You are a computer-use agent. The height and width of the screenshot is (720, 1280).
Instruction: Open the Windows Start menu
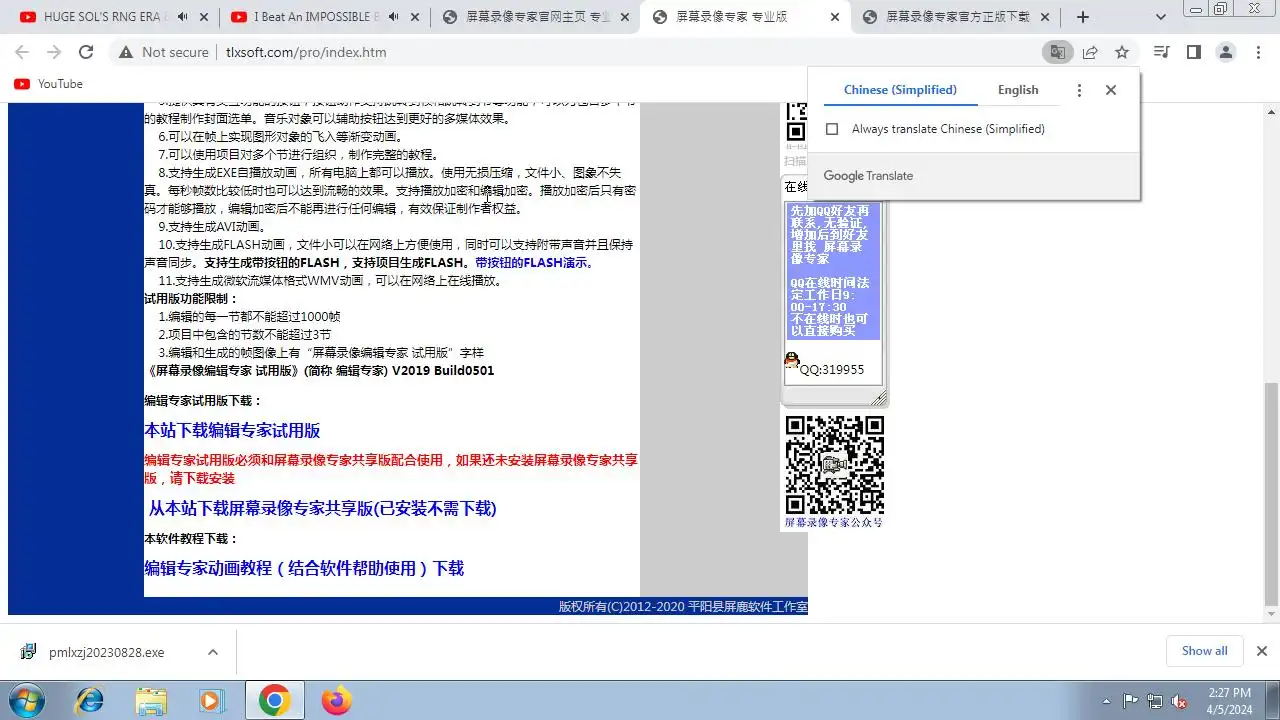(x=27, y=701)
